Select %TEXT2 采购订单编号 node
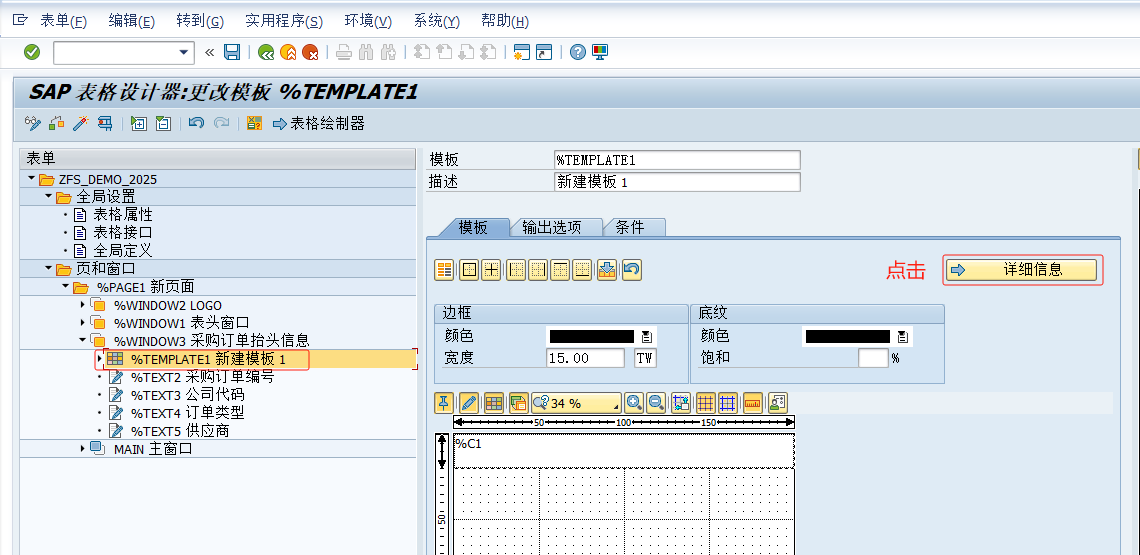The height and width of the screenshot is (555, 1140). 202,377
